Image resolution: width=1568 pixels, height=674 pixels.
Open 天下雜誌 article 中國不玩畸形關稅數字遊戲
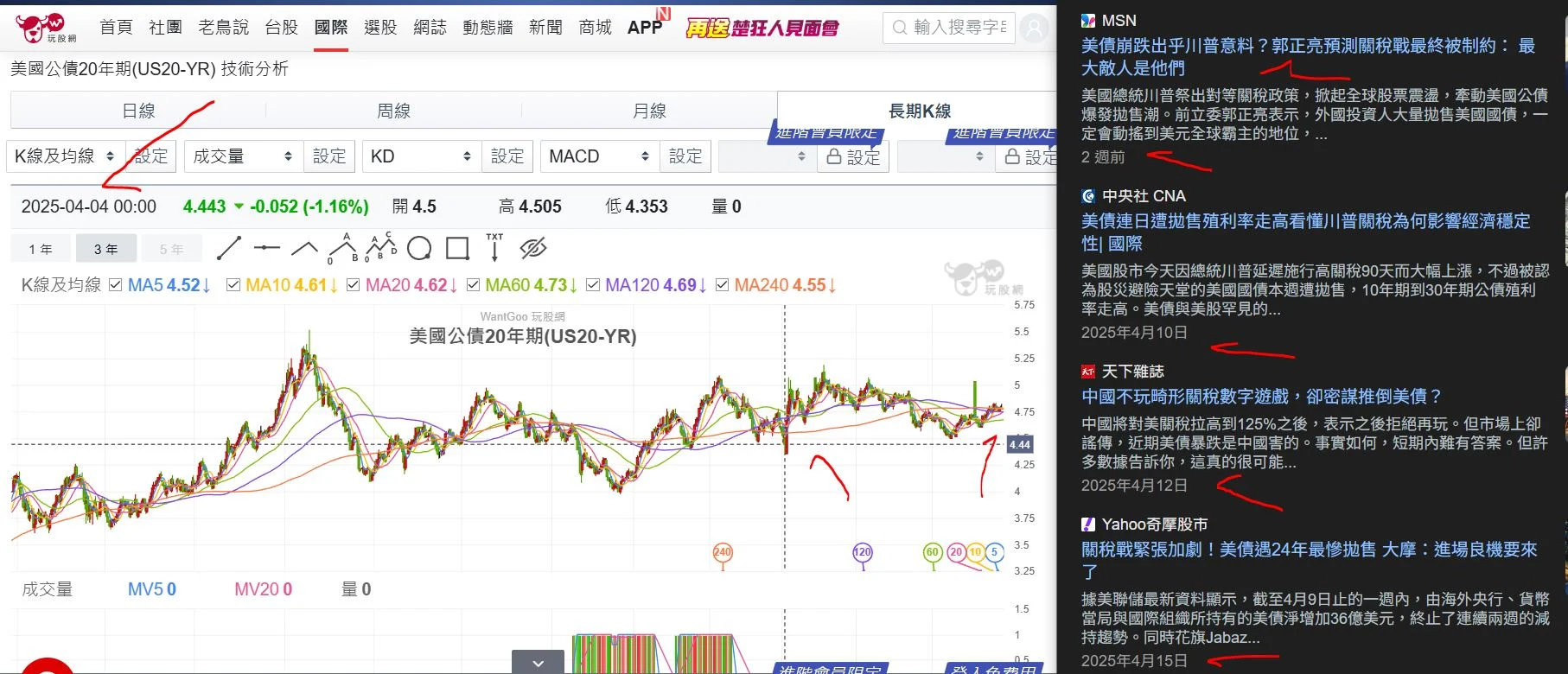pos(1262,397)
